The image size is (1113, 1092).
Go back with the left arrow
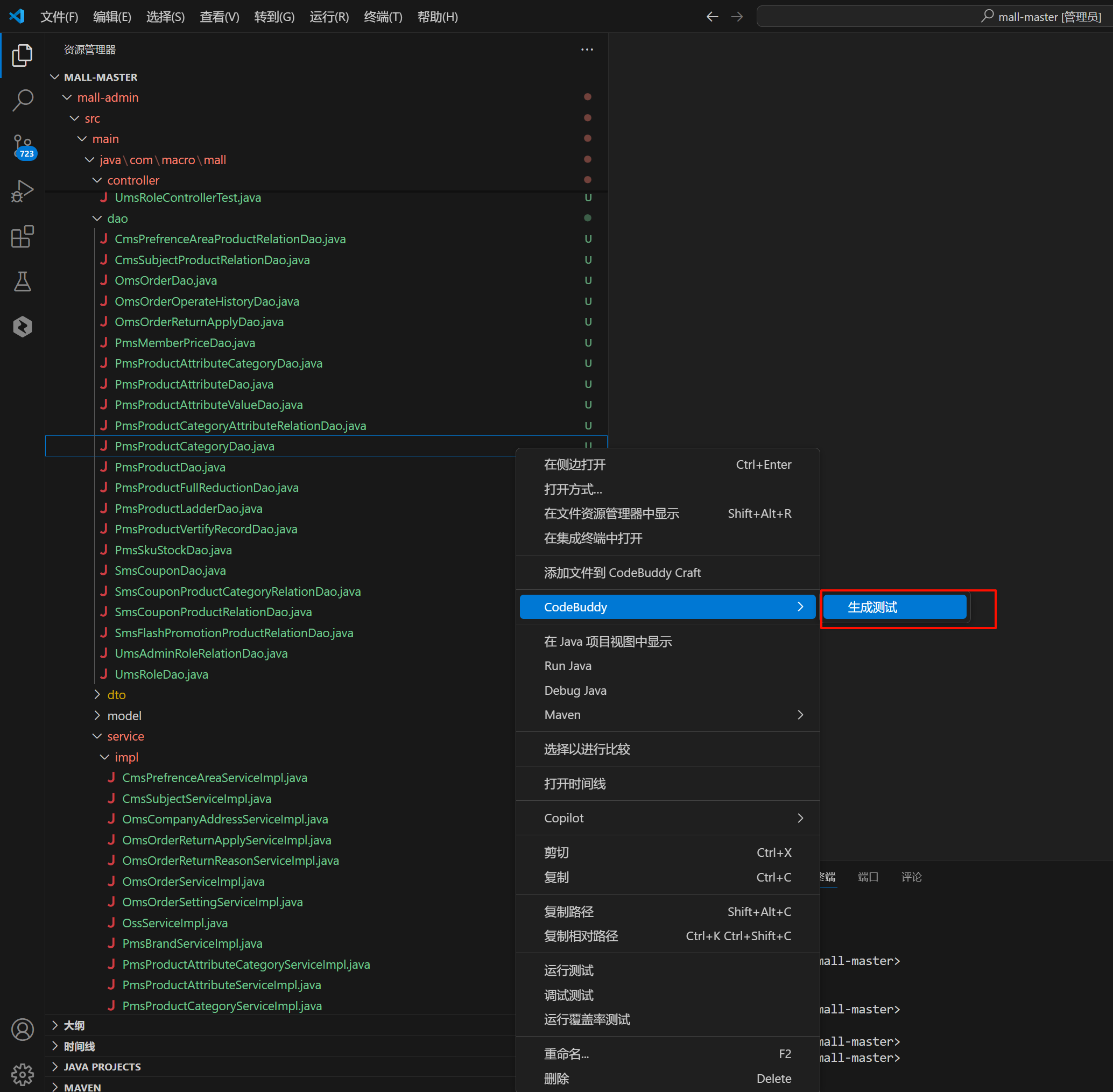(x=712, y=17)
